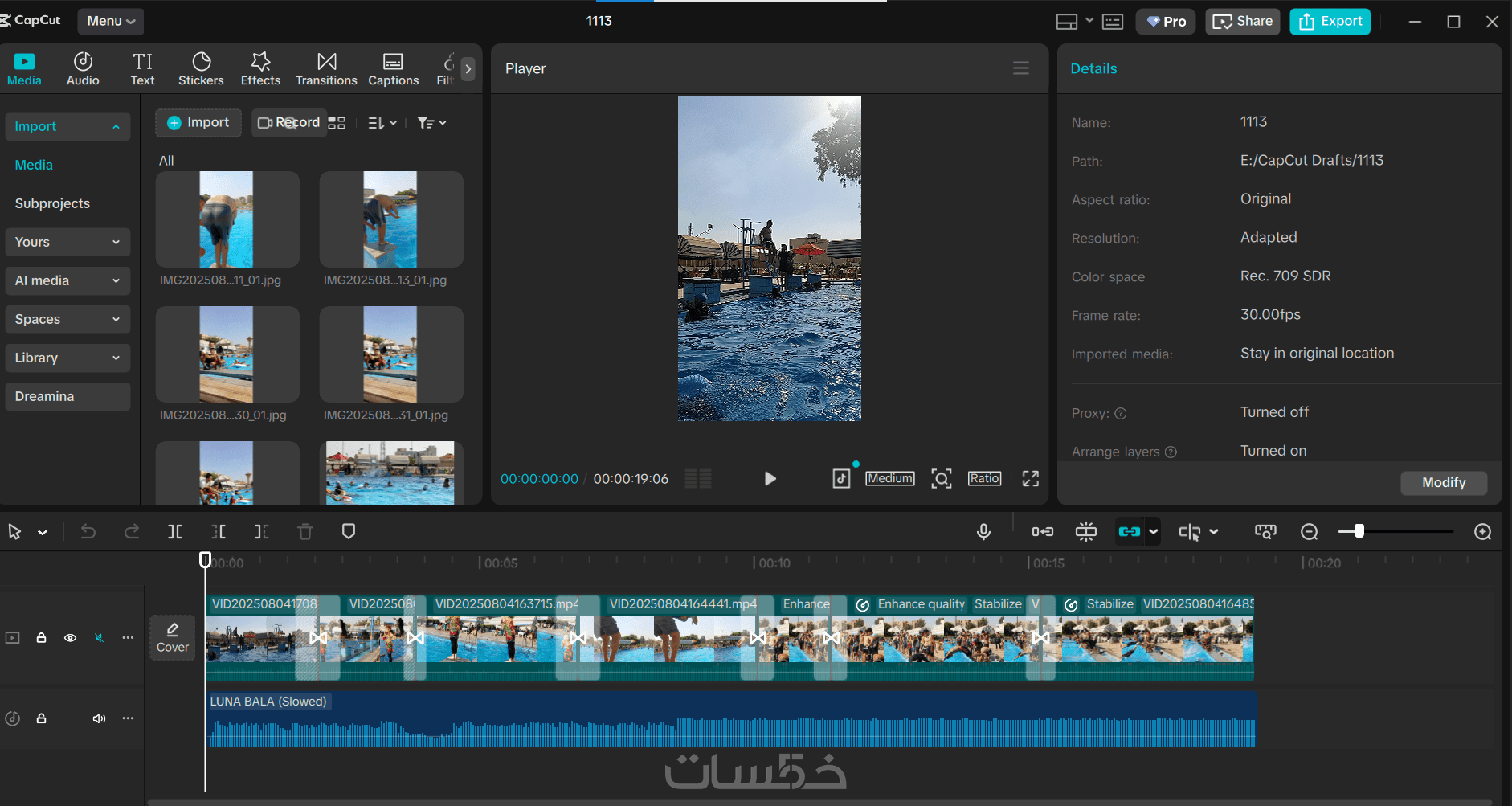Click the Export button

click(1330, 21)
